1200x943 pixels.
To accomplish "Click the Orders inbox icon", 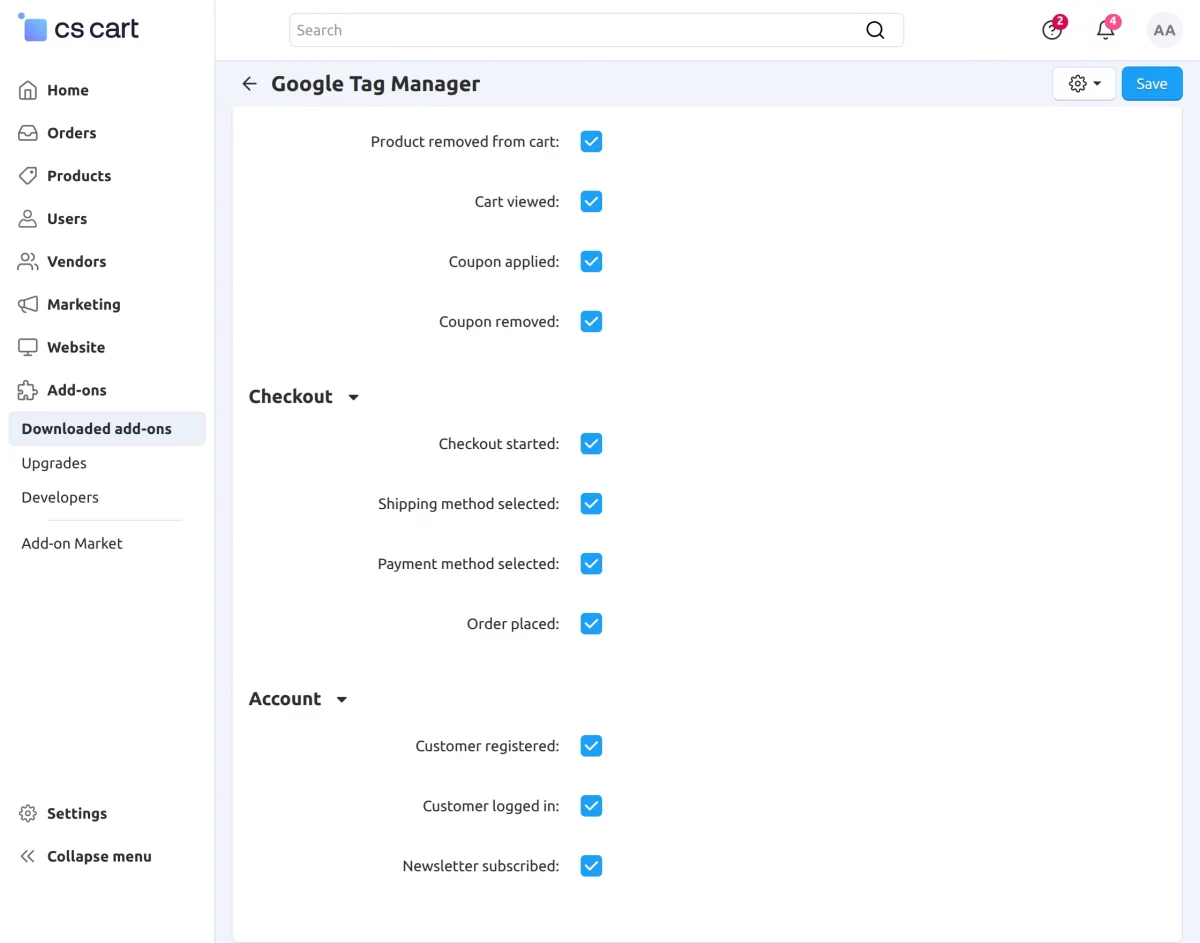I will tap(28, 133).
